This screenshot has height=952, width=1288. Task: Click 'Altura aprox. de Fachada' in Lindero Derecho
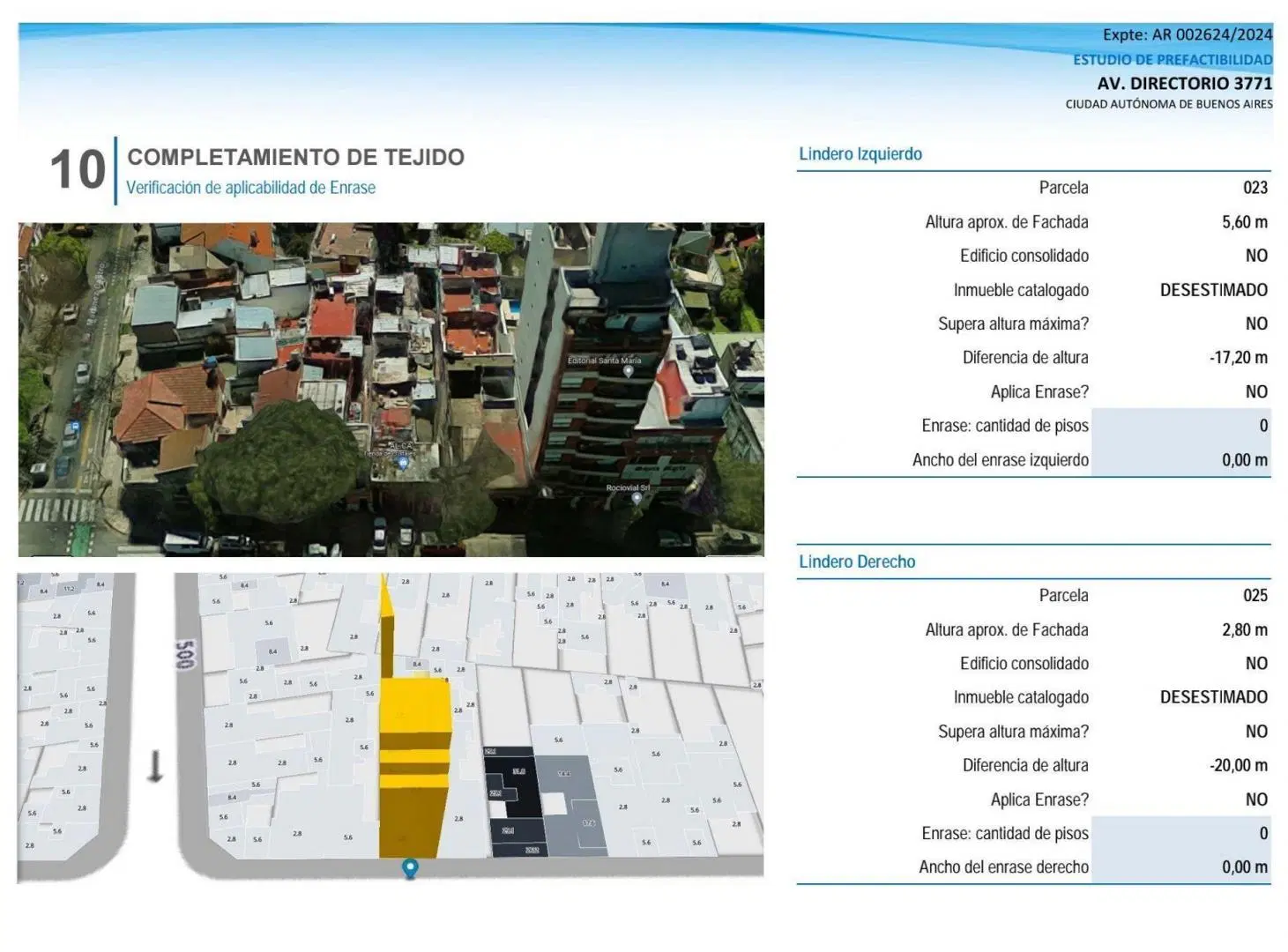tap(1007, 630)
